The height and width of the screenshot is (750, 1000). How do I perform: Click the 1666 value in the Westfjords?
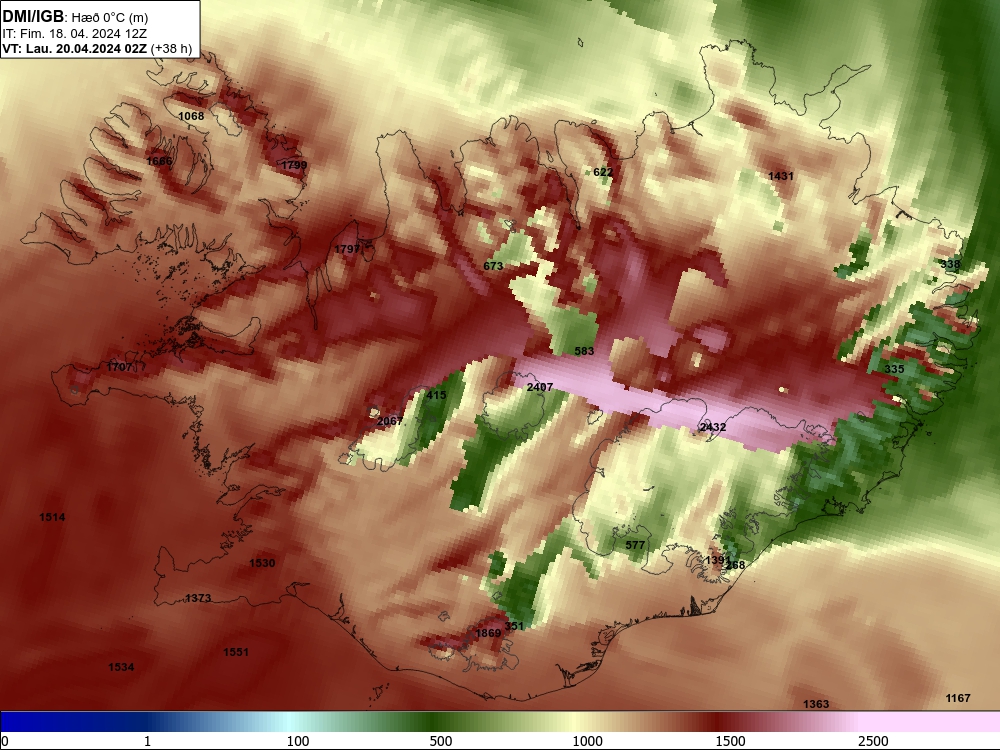(x=159, y=161)
